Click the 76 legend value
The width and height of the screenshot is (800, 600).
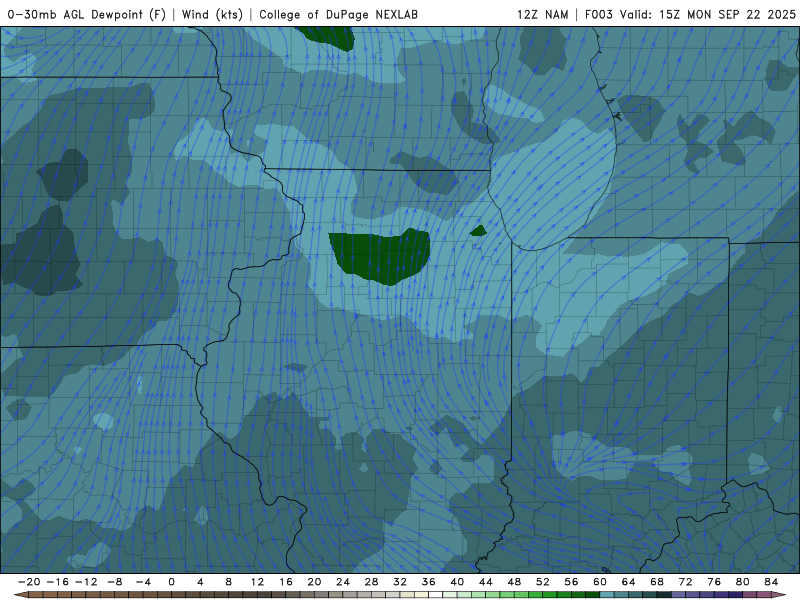(x=714, y=582)
